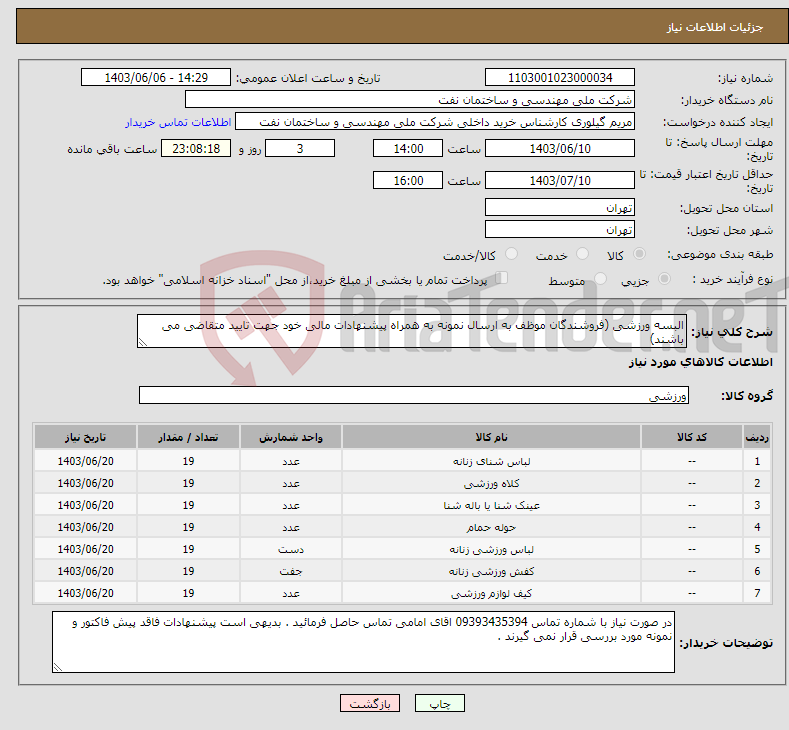
Task: Click the شهر محل تحویل field
Action: coord(560,229)
